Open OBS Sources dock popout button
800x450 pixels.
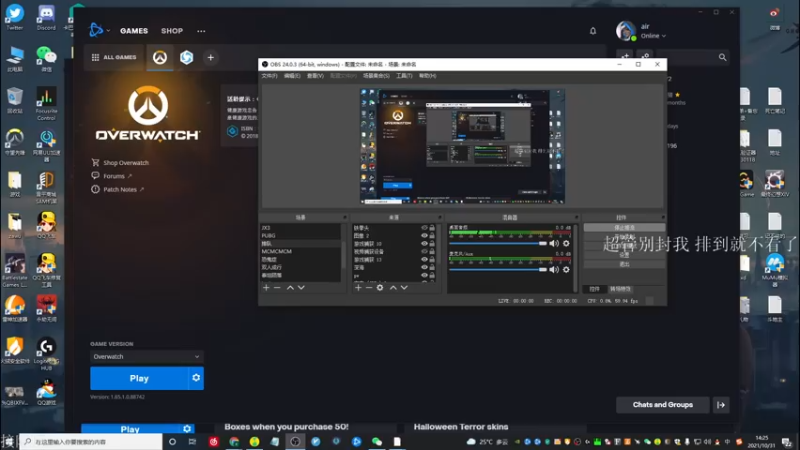coord(438,217)
